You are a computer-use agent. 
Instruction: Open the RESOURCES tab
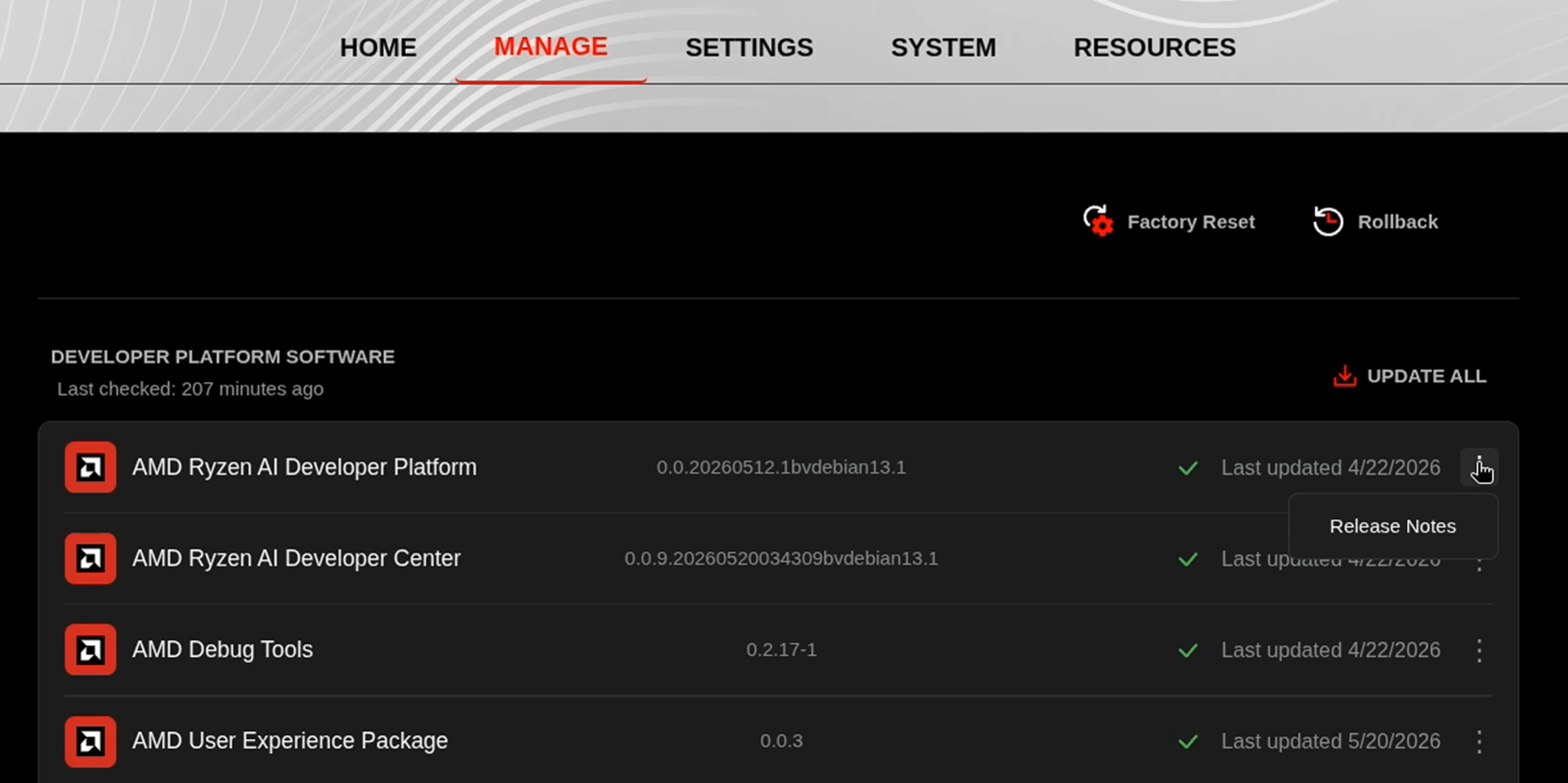[1154, 47]
